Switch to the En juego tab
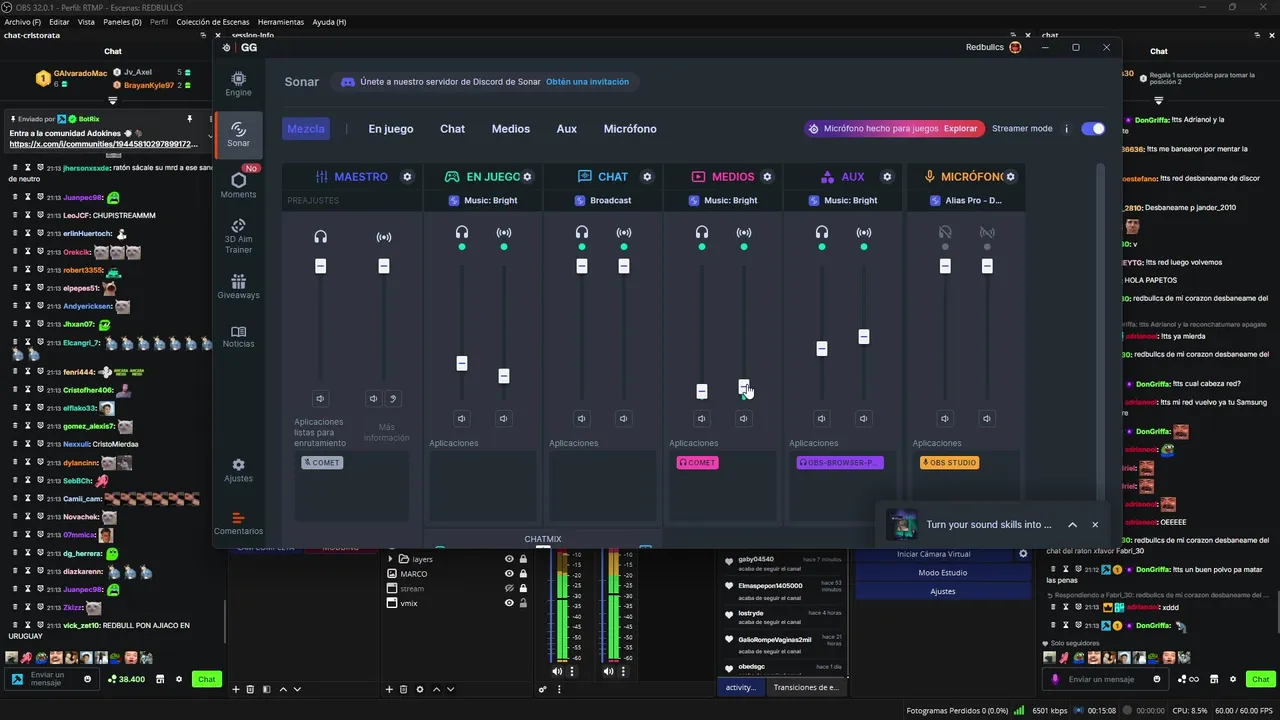1280x720 pixels. pyautogui.click(x=391, y=129)
